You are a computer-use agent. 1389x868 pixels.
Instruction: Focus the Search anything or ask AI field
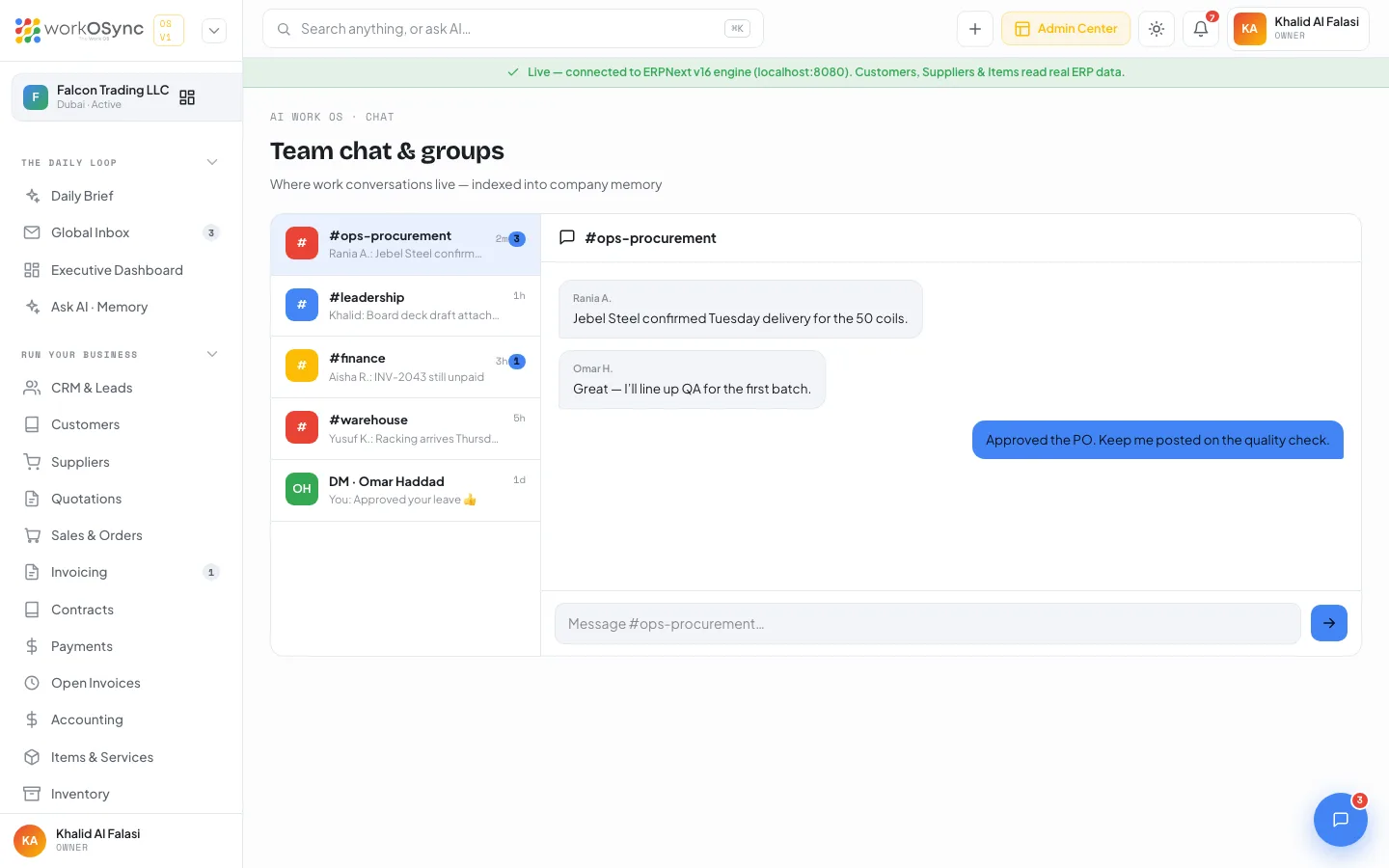(x=513, y=29)
